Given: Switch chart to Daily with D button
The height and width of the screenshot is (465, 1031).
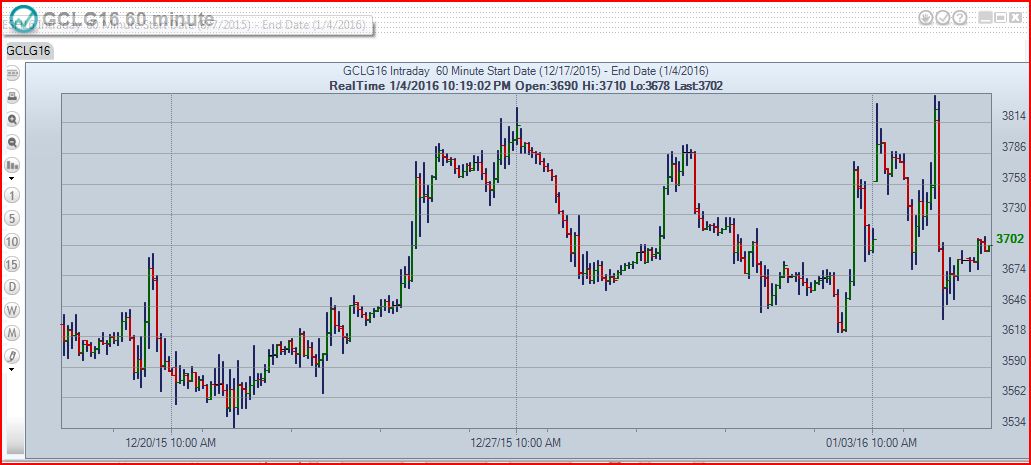Looking at the screenshot, I should [13, 287].
